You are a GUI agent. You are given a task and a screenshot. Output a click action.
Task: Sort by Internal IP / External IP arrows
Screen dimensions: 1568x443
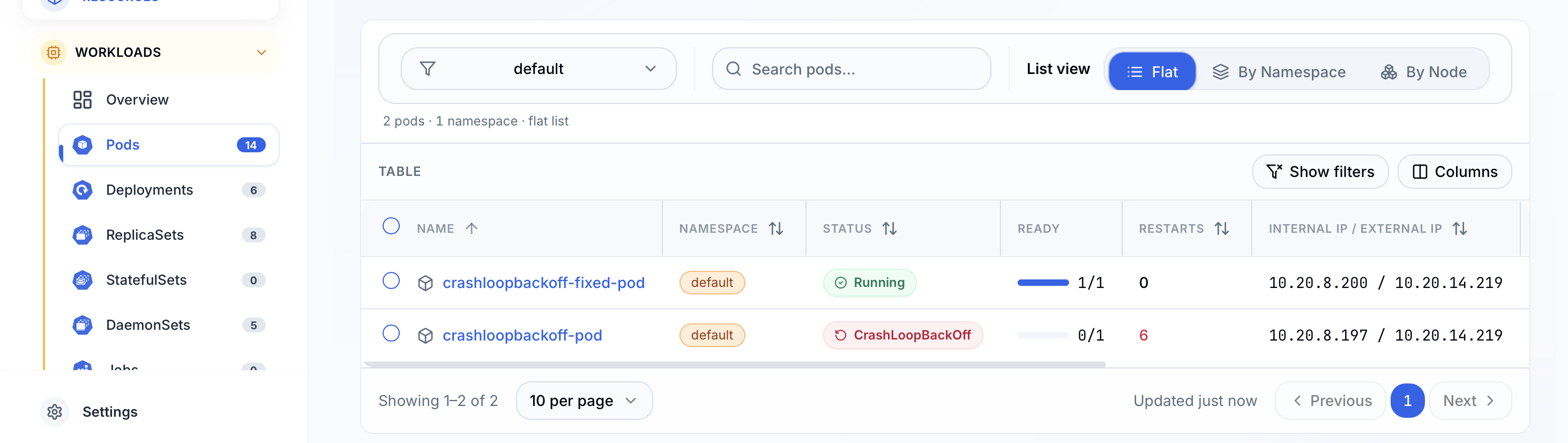(x=1460, y=228)
